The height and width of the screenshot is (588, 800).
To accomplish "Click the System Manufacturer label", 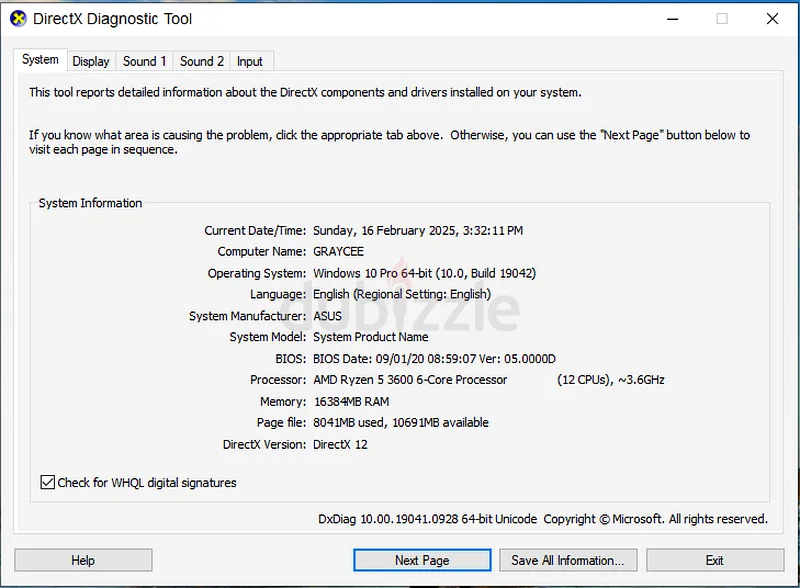I will (x=247, y=316).
